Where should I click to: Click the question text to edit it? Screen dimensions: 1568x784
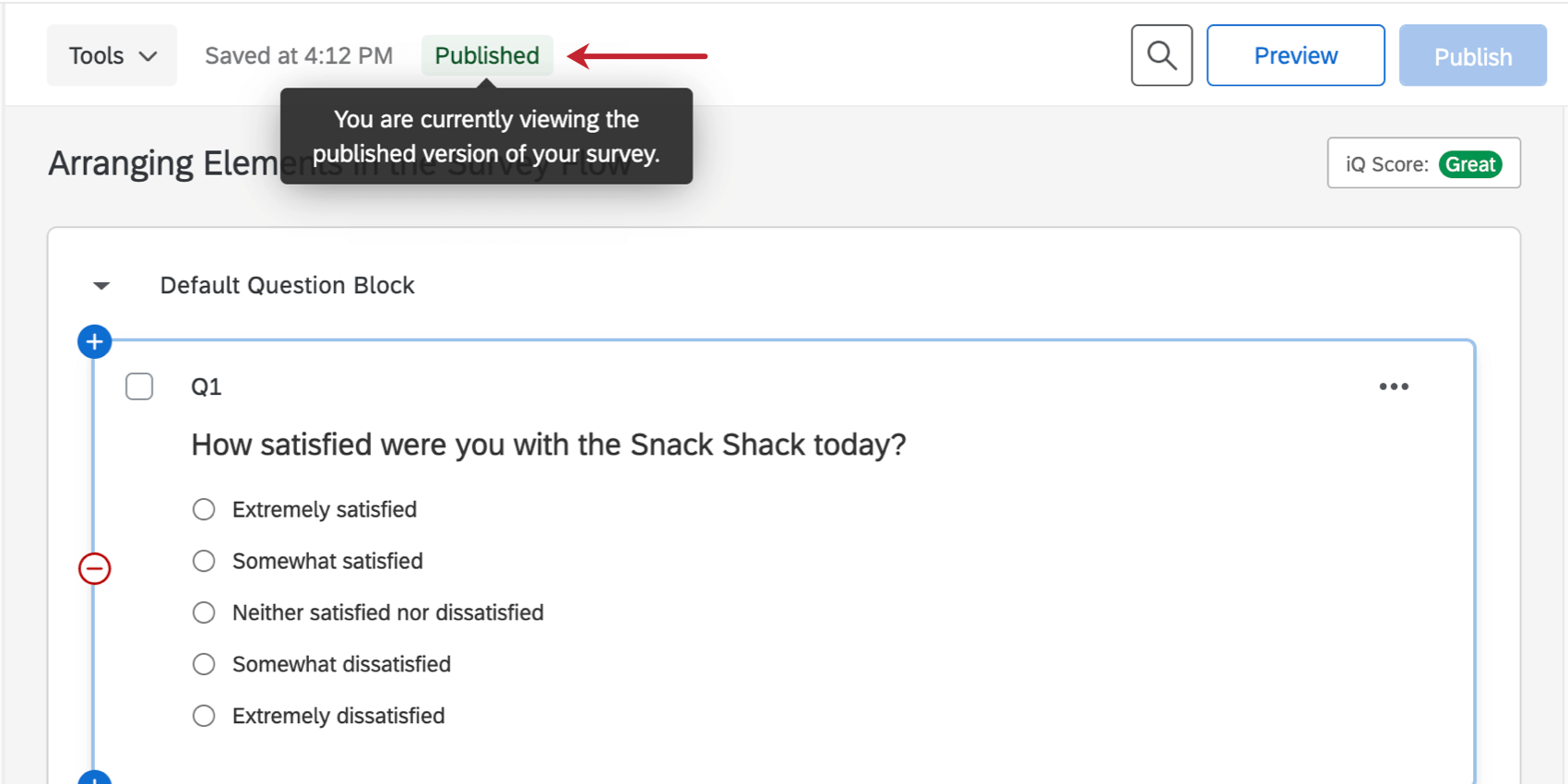click(549, 445)
